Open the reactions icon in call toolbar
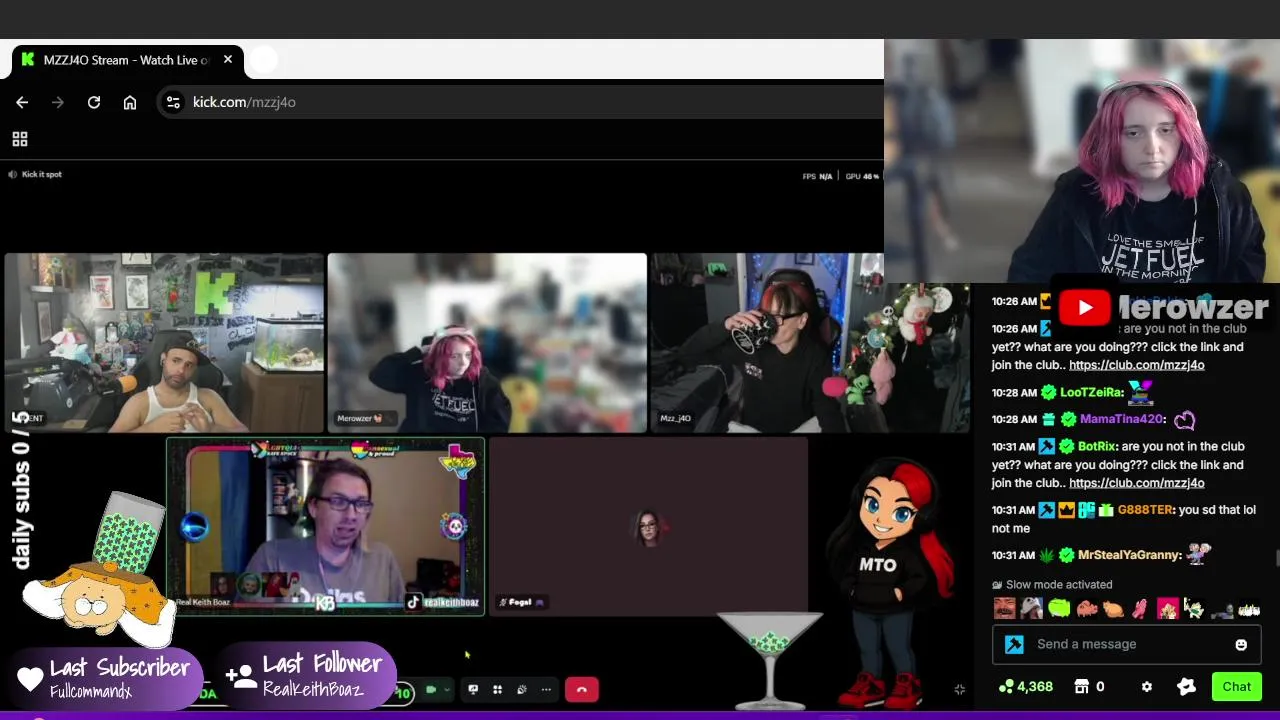1280x720 pixels. pos(521,690)
